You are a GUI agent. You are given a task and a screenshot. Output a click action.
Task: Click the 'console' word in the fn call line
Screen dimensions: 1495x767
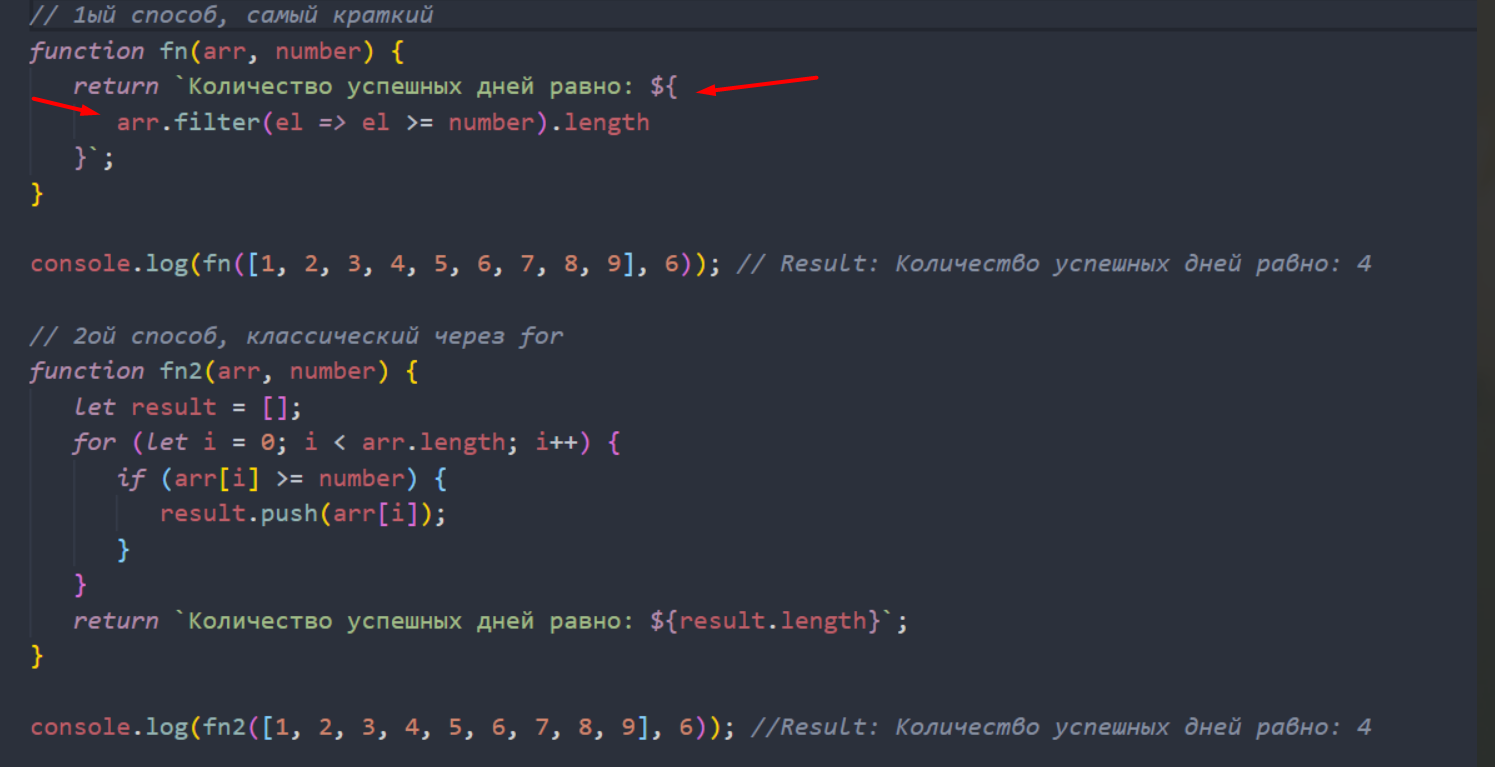click(x=80, y=264)
